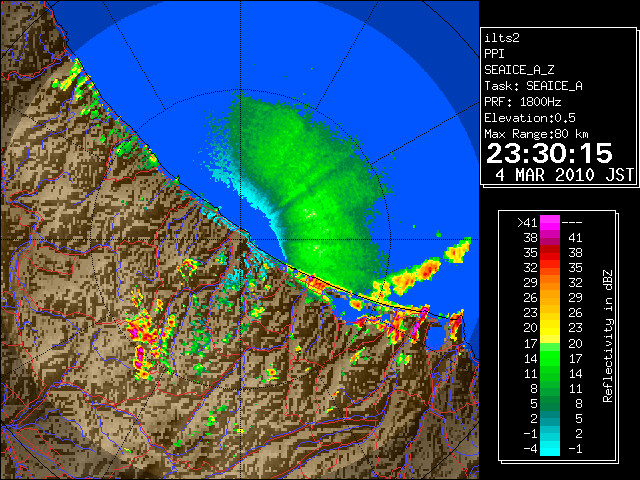Image resolution: width=640 pixels, height=480 pixels.
Task: Click the Reflectivity in dBZ axis label
Action: [x=608, y=336]
